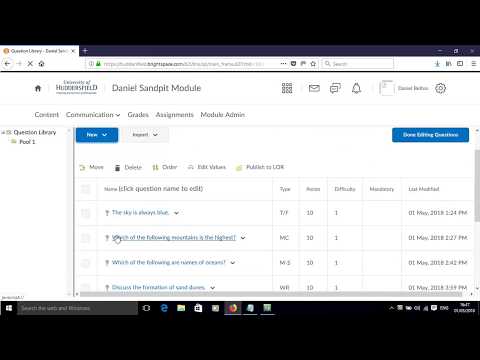Go to Assignments in the navbar
The width and height of the screenshot is (480, 360).
pos(174,115)
